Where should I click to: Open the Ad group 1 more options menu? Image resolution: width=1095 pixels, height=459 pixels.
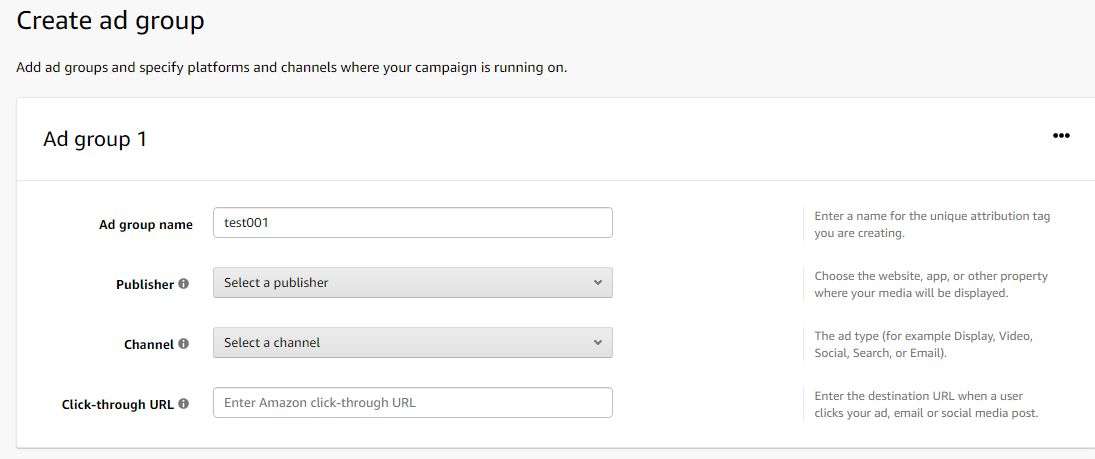(1061, 137)
